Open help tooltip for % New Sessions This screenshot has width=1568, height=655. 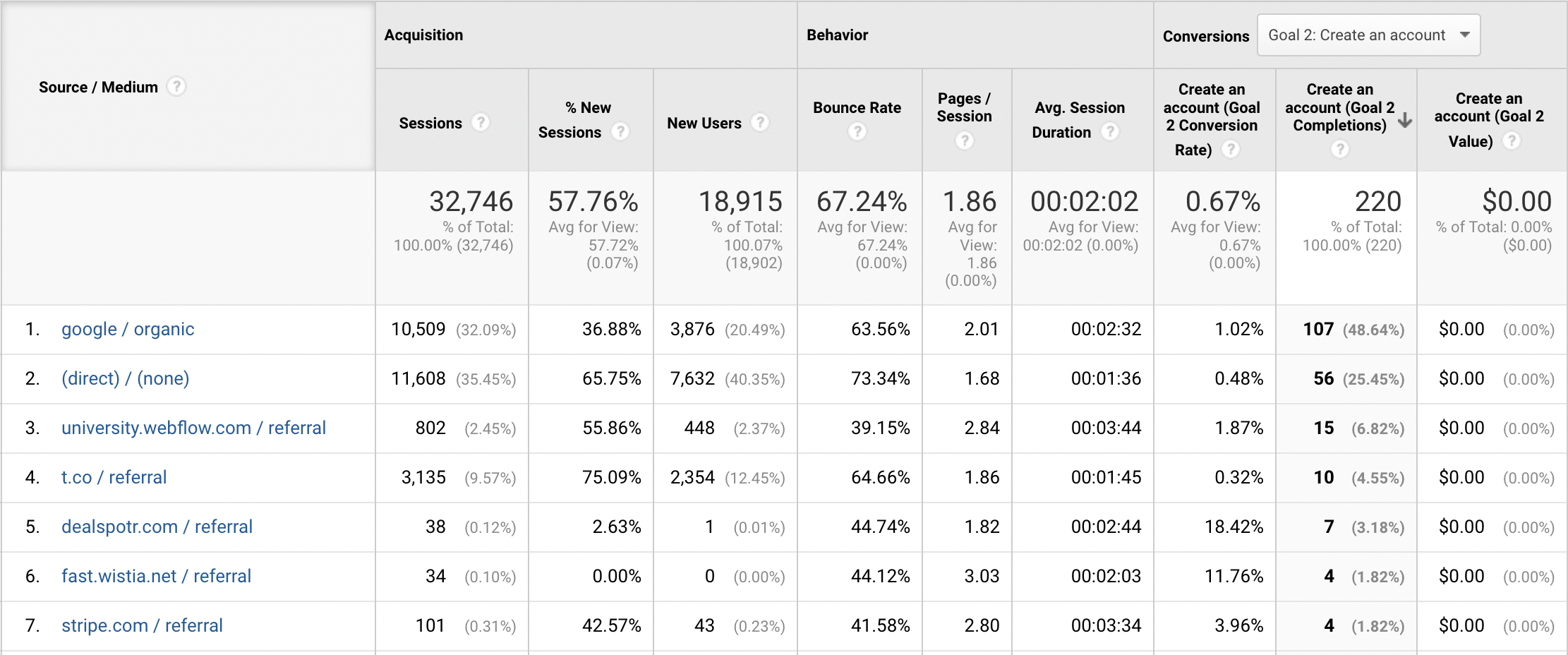[x=620, y=132]
